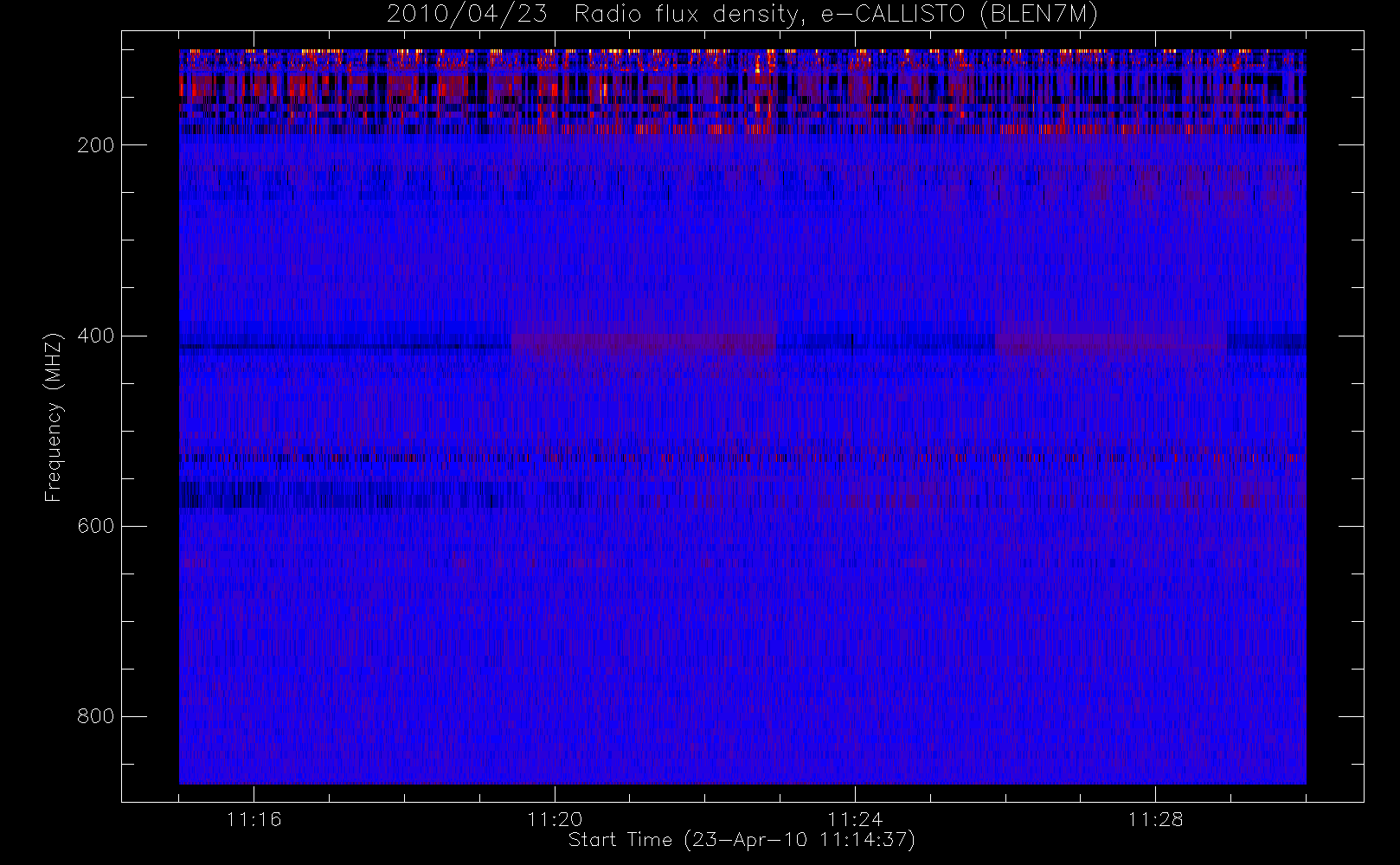Click the 600 frequency tick label
Screen dimensions: 1400x865
(x=95, y=526)
